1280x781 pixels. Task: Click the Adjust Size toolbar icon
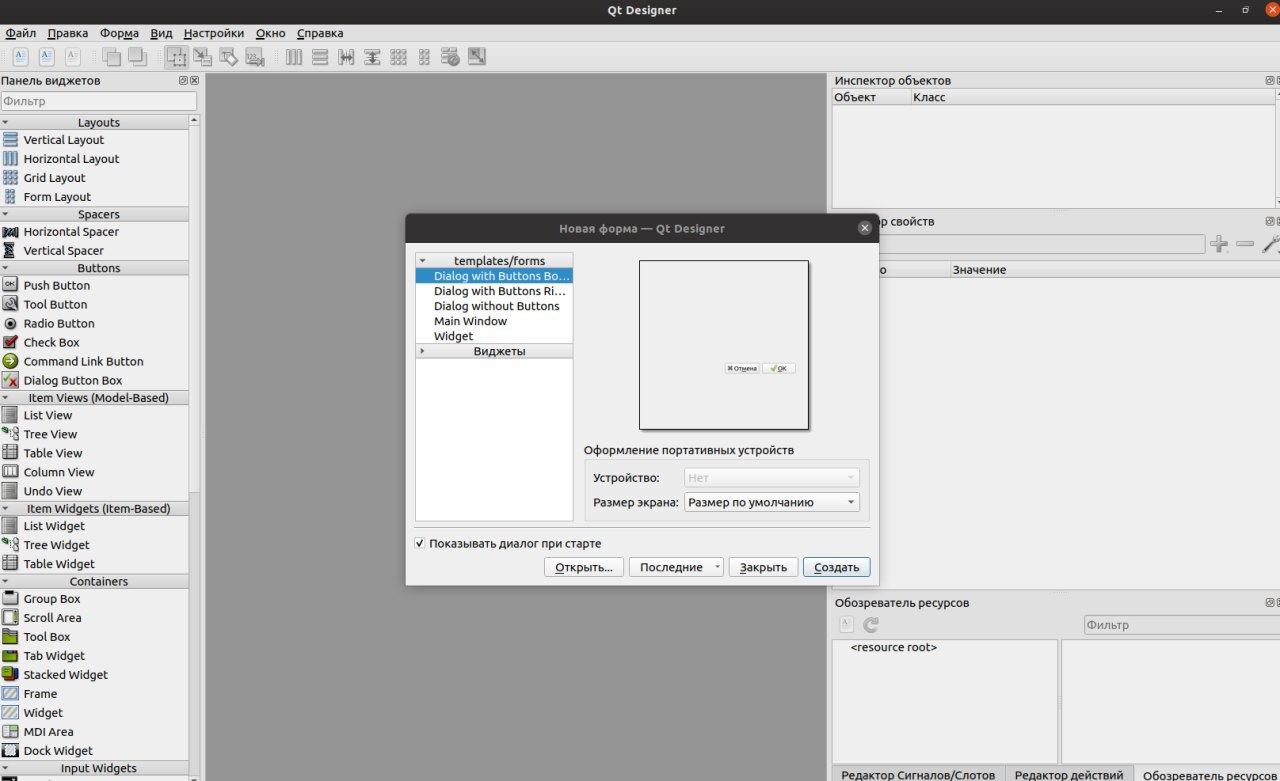[x=476, y=57]
